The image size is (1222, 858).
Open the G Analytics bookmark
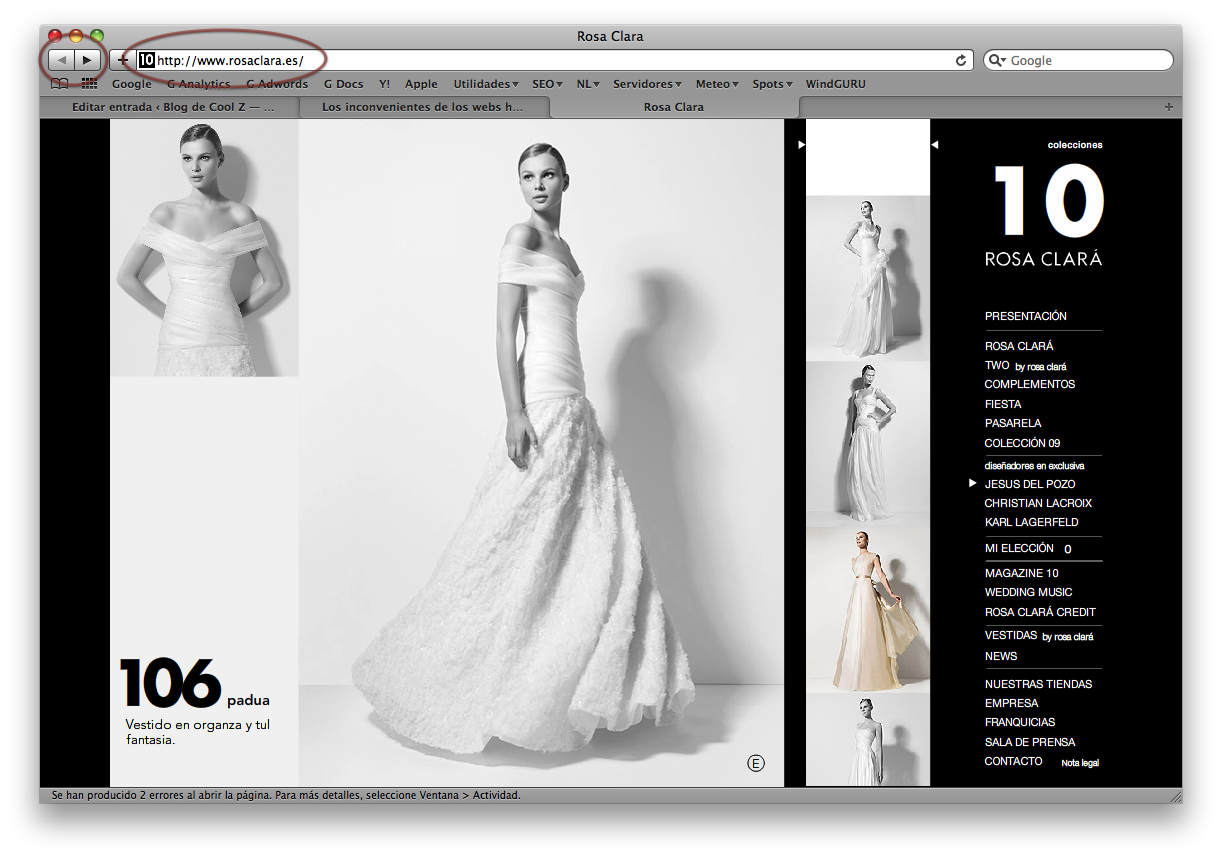(x=198, y=84)
